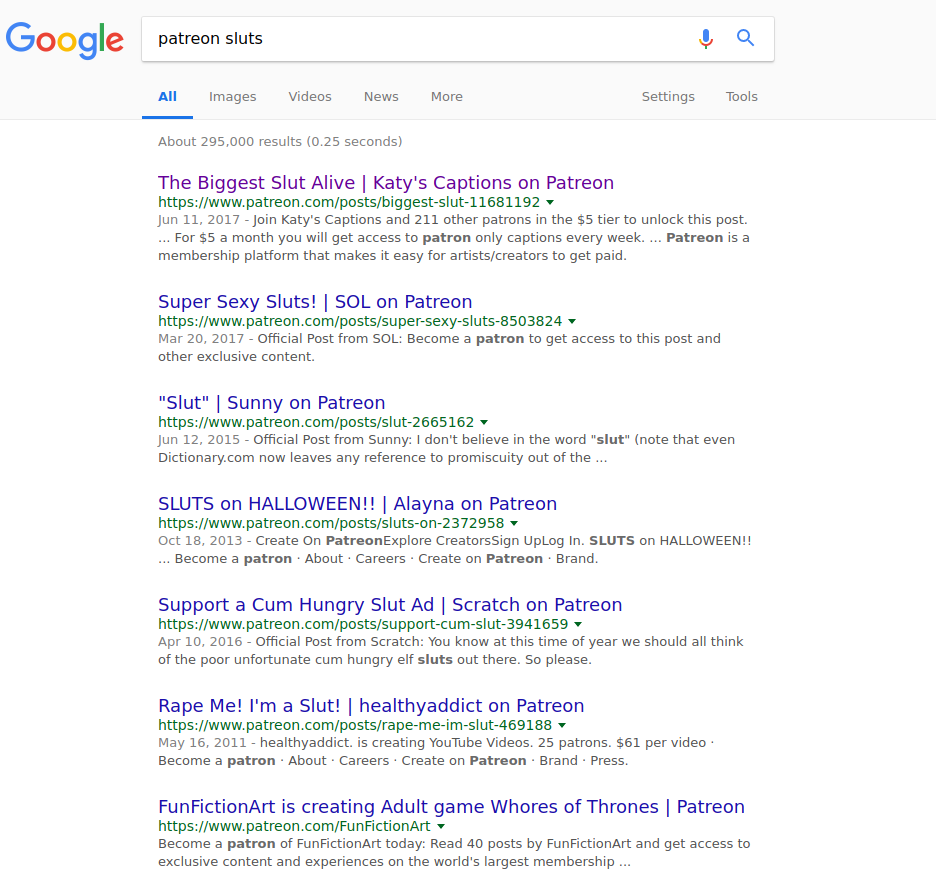Open the Katy's Captions on Patreon result
The image size is (936, 874).
tap(386, 183)
